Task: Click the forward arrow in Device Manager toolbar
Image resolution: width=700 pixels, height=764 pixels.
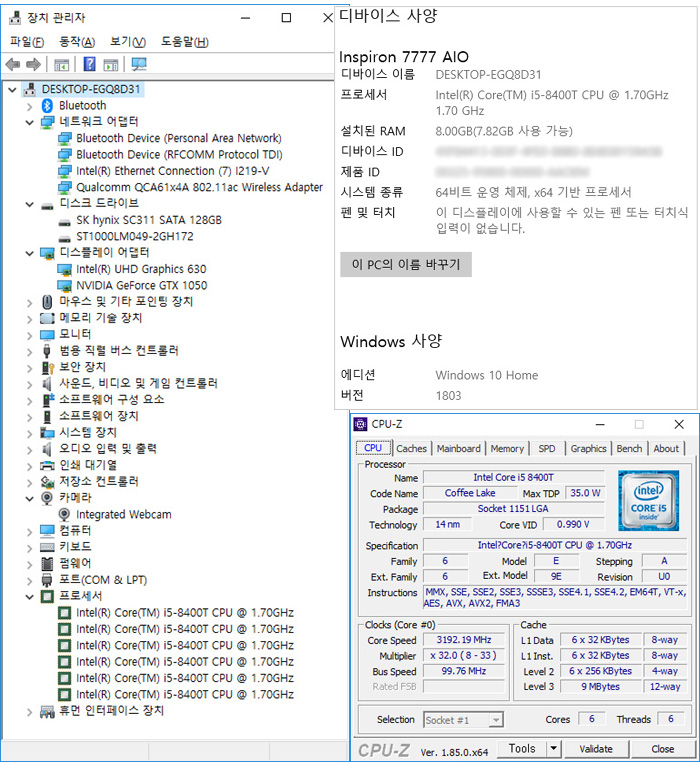Action: 33,64
